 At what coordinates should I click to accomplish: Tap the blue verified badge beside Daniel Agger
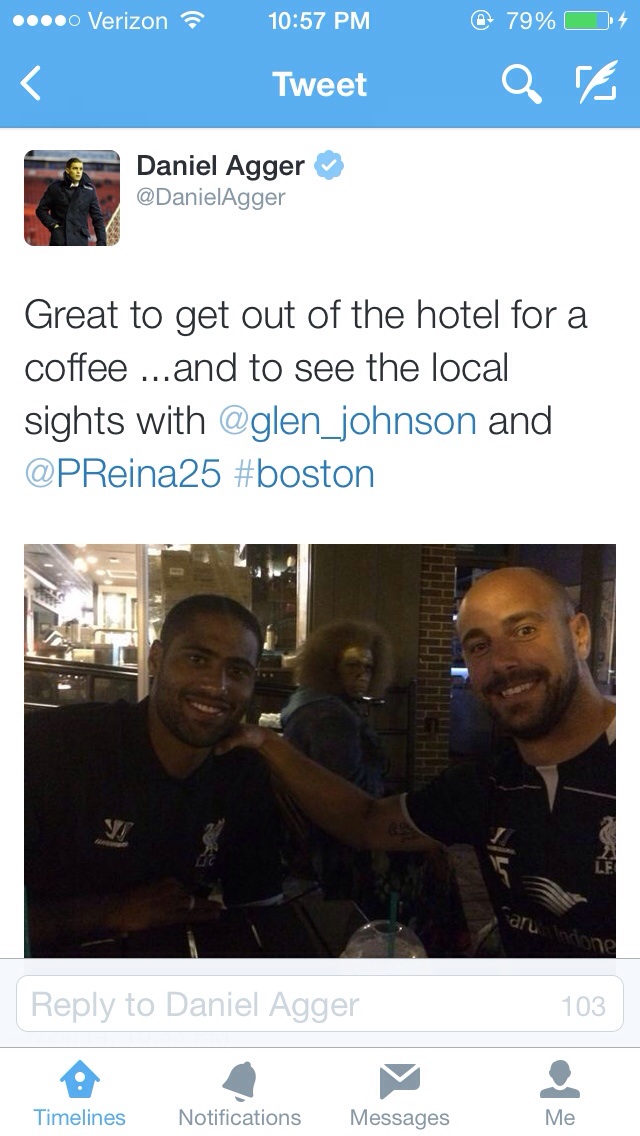tap(329, 165)
